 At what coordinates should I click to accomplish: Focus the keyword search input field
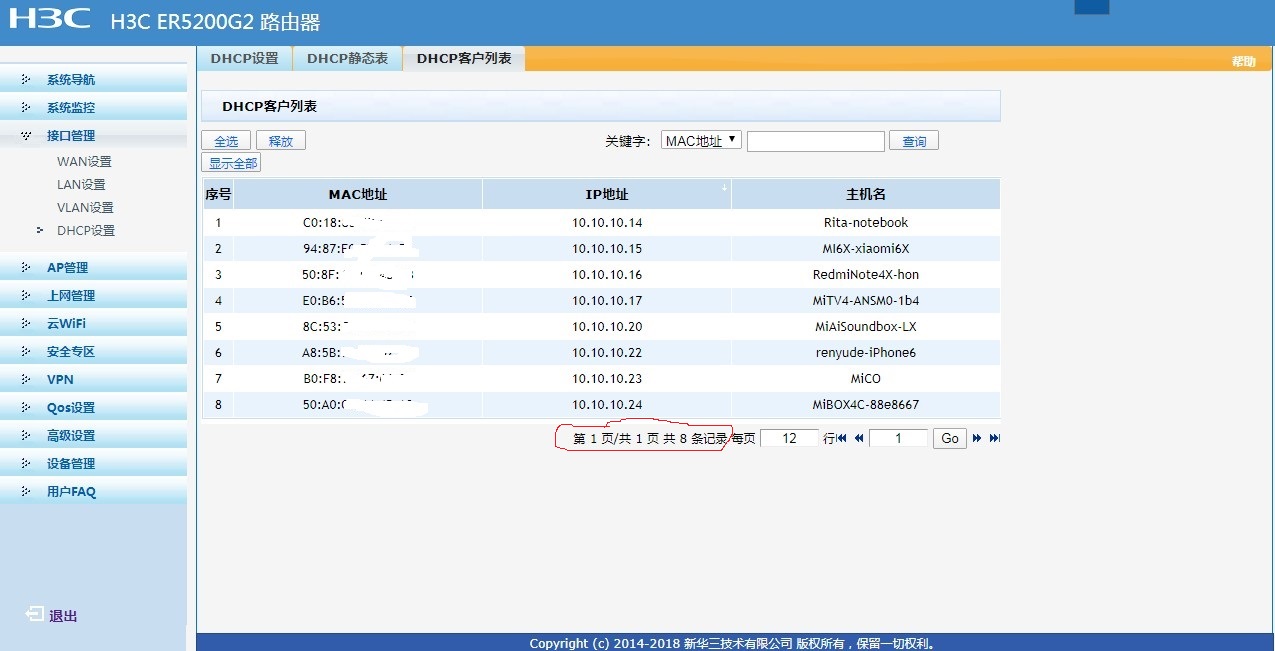816,141
